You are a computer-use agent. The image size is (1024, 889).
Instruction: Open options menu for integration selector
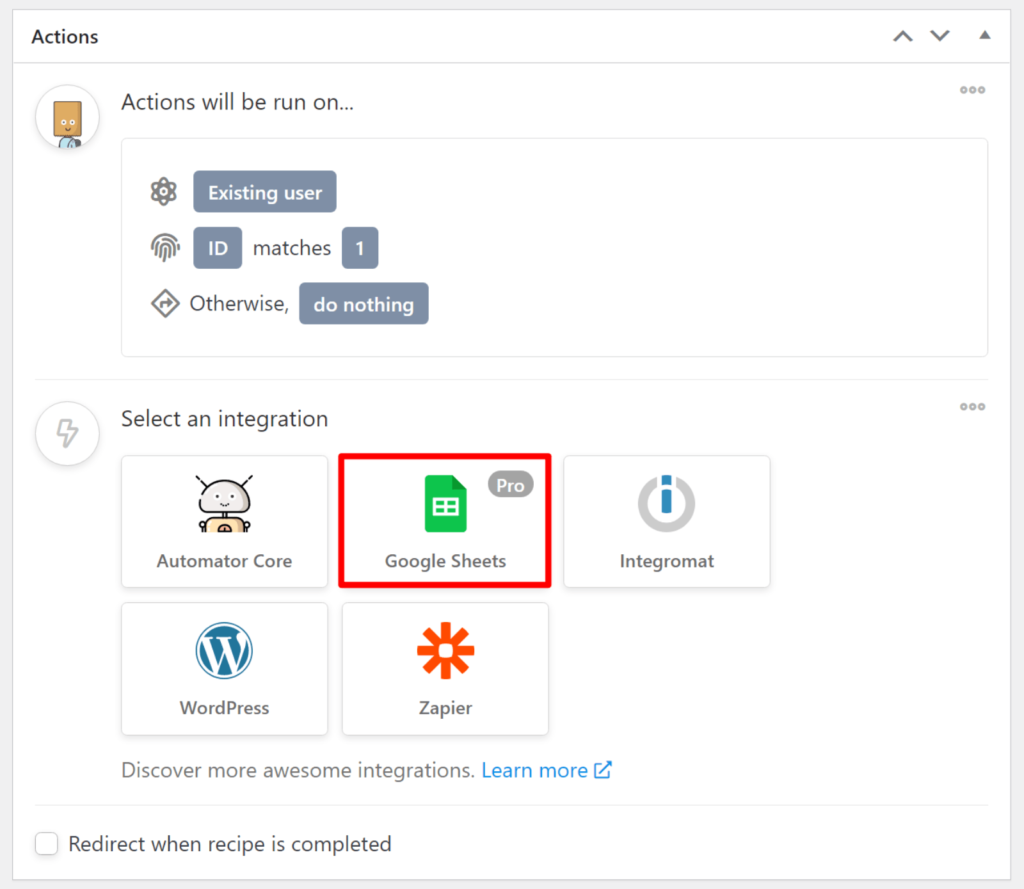point(972,407)
